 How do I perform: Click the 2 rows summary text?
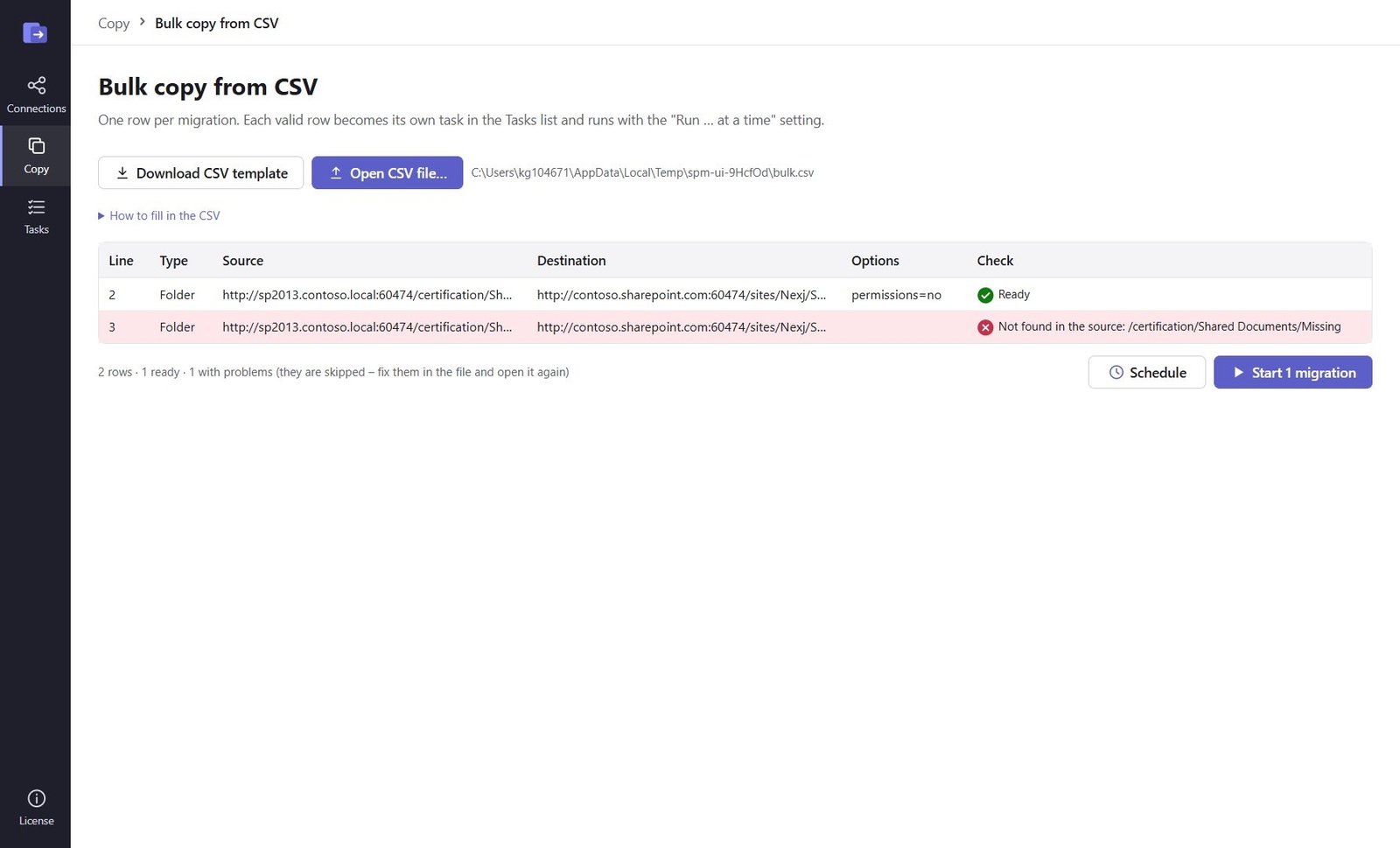(333, 372)
